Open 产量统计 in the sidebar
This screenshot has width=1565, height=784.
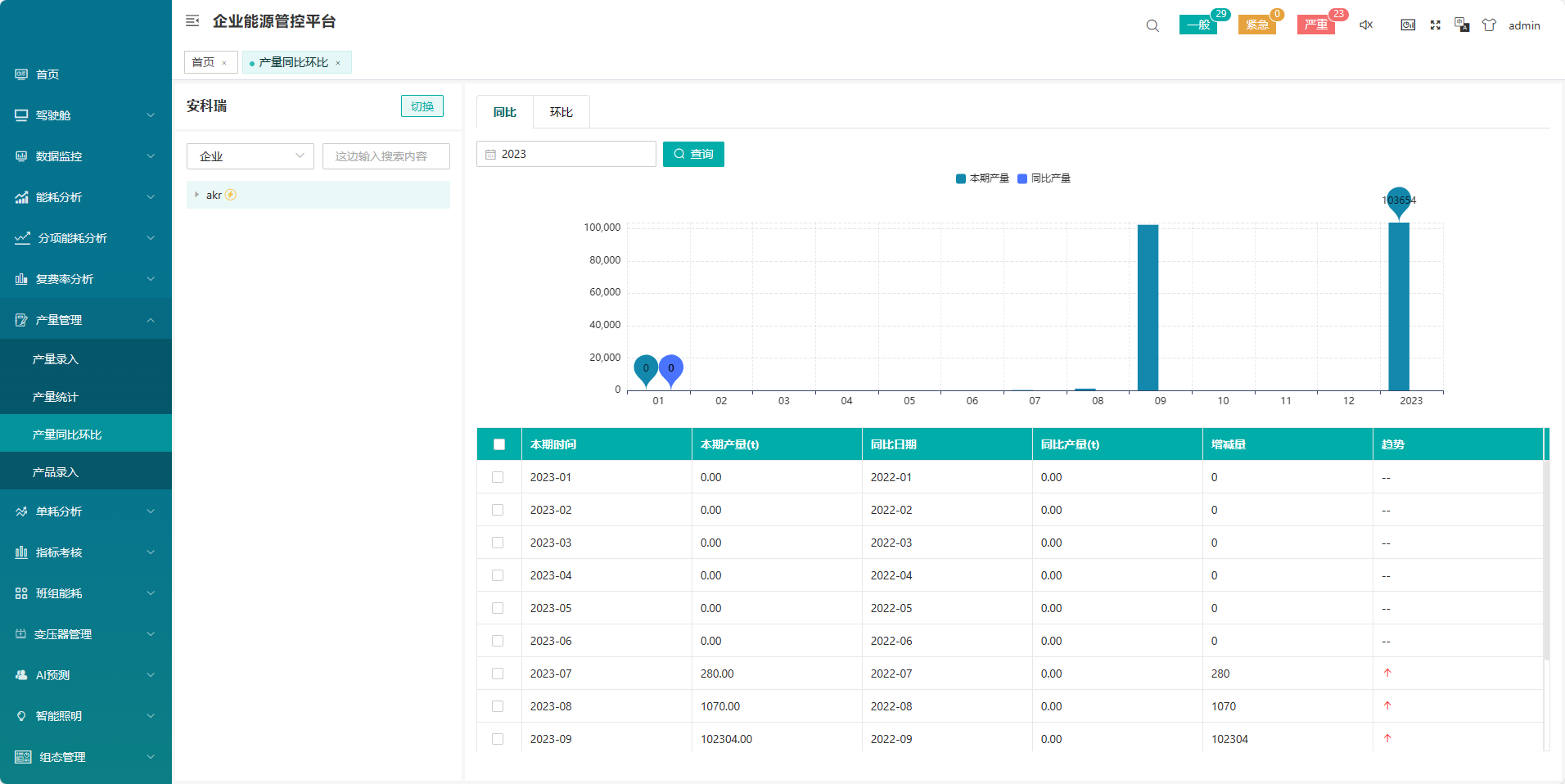pyautogui.click(x=56, y=397)
